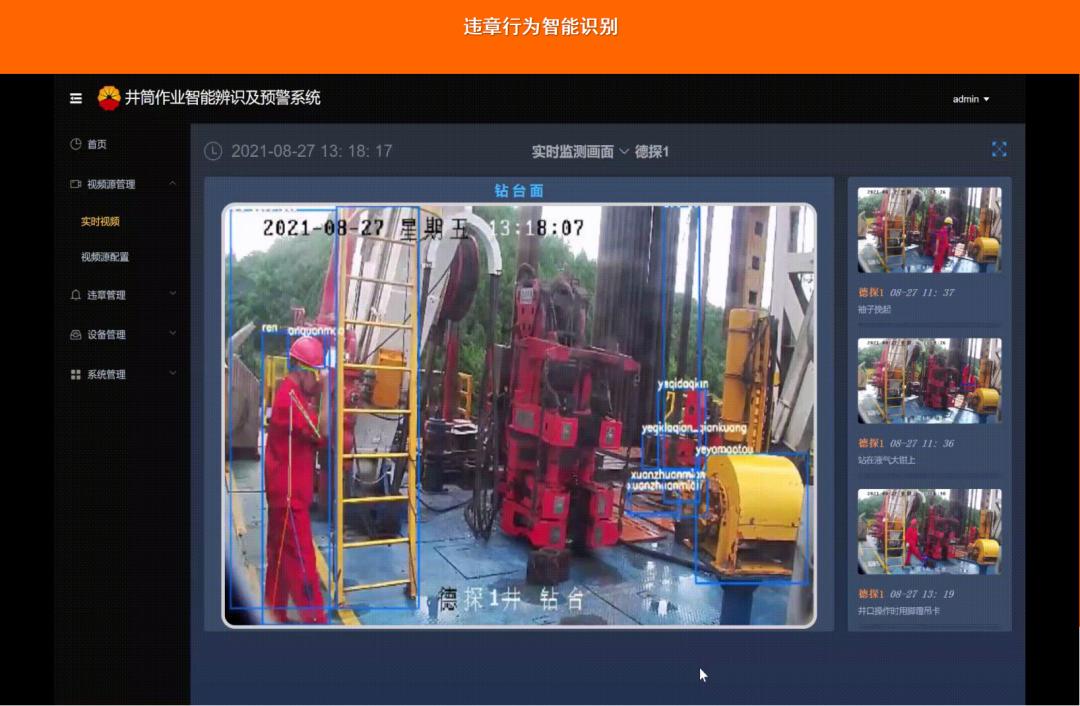
Task: Click the 2021-08-27 13:18:17 timestamp text
Action: coord(311,151)
